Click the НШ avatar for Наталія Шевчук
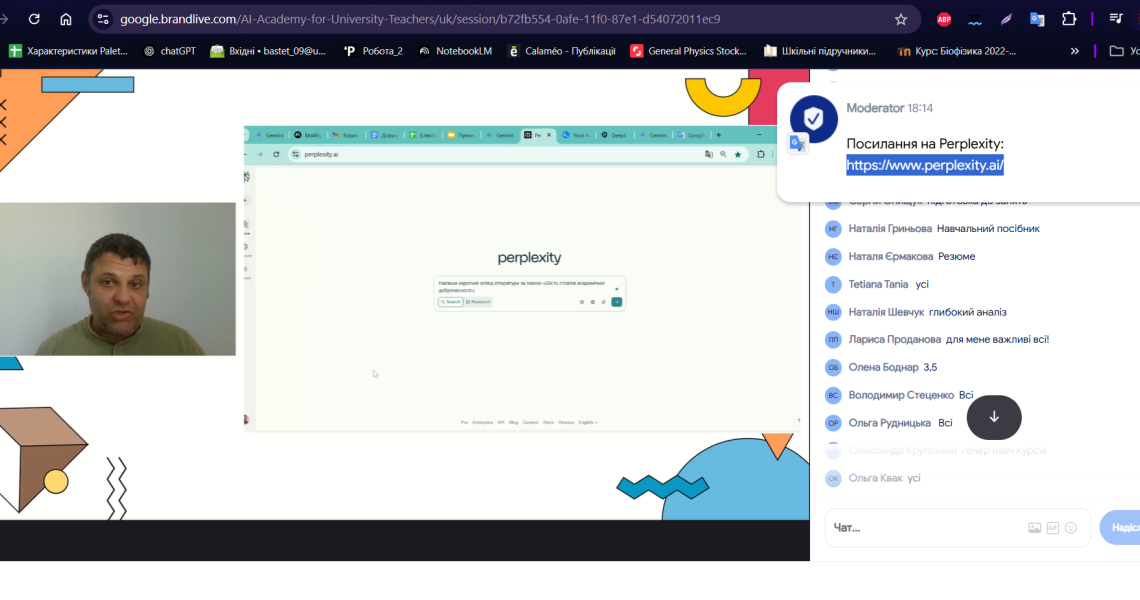Viewport: 1140px width, 600px height. click(x=833, y=312)
